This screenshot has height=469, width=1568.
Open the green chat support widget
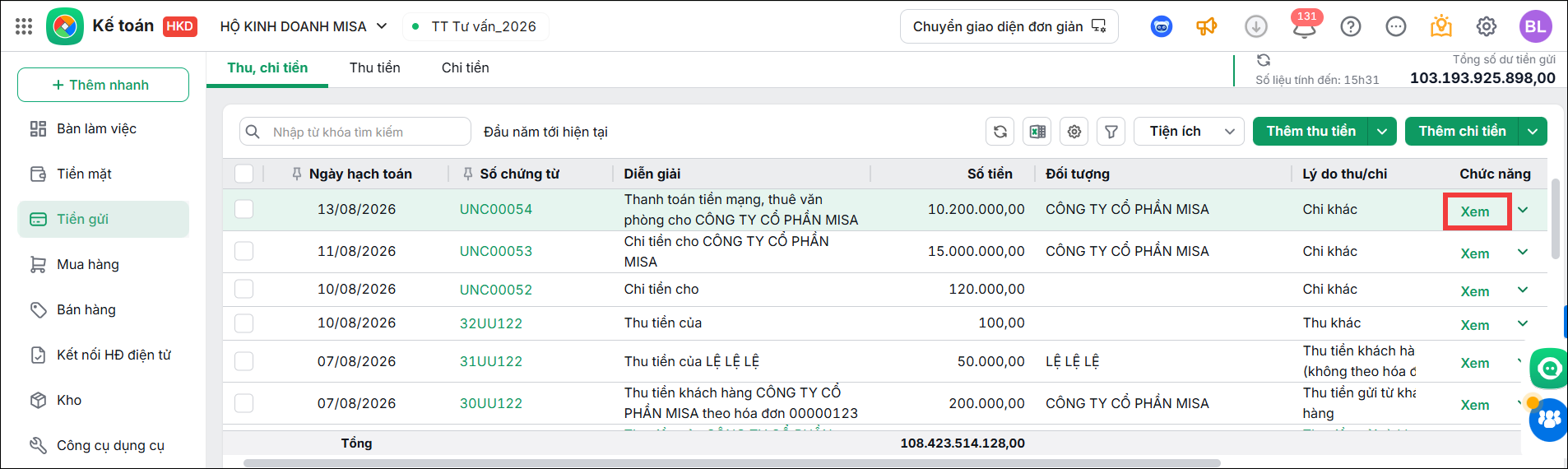click(1550, 368)
